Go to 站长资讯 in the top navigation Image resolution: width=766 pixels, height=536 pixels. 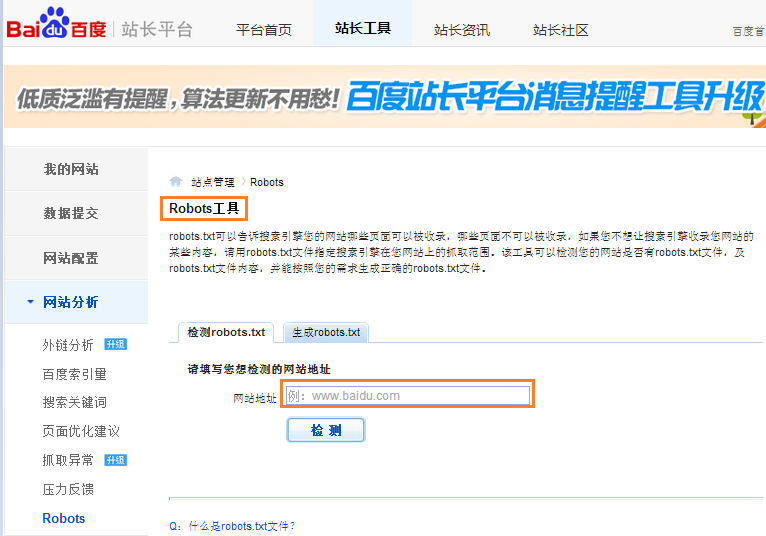[x=462, y=30]
